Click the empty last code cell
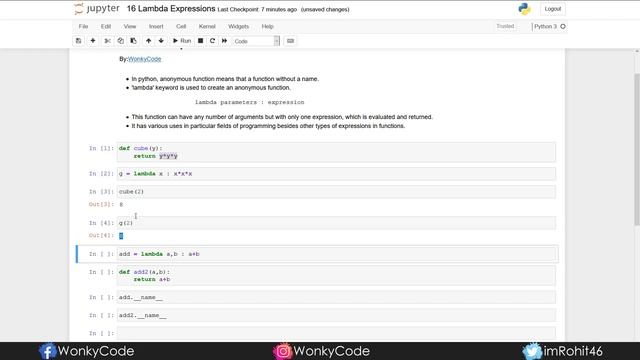The height and width of the screenshot is (360, 640). tap(336, 333)
